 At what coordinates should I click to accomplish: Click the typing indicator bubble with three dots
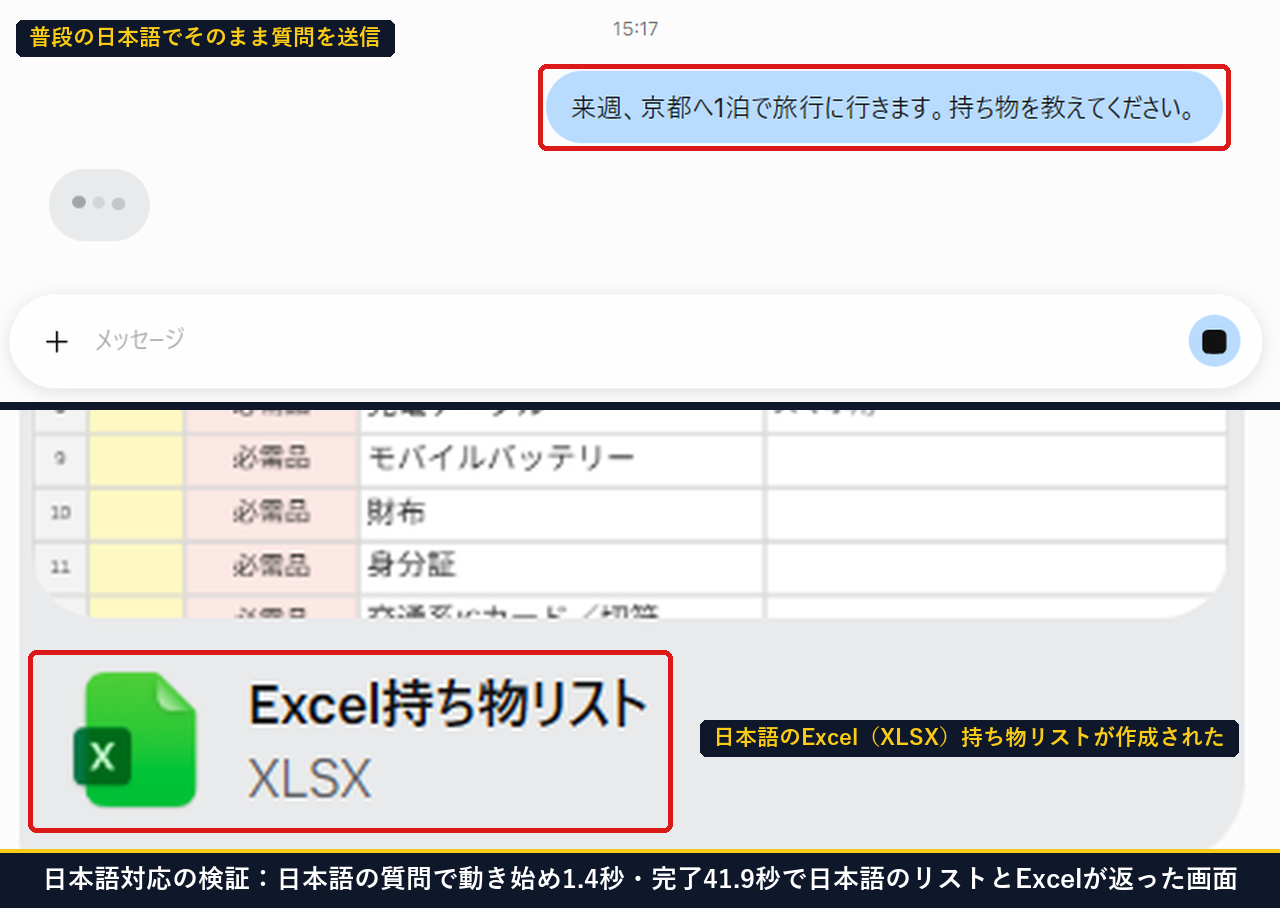pyautogui.click(x=99, y=204)
